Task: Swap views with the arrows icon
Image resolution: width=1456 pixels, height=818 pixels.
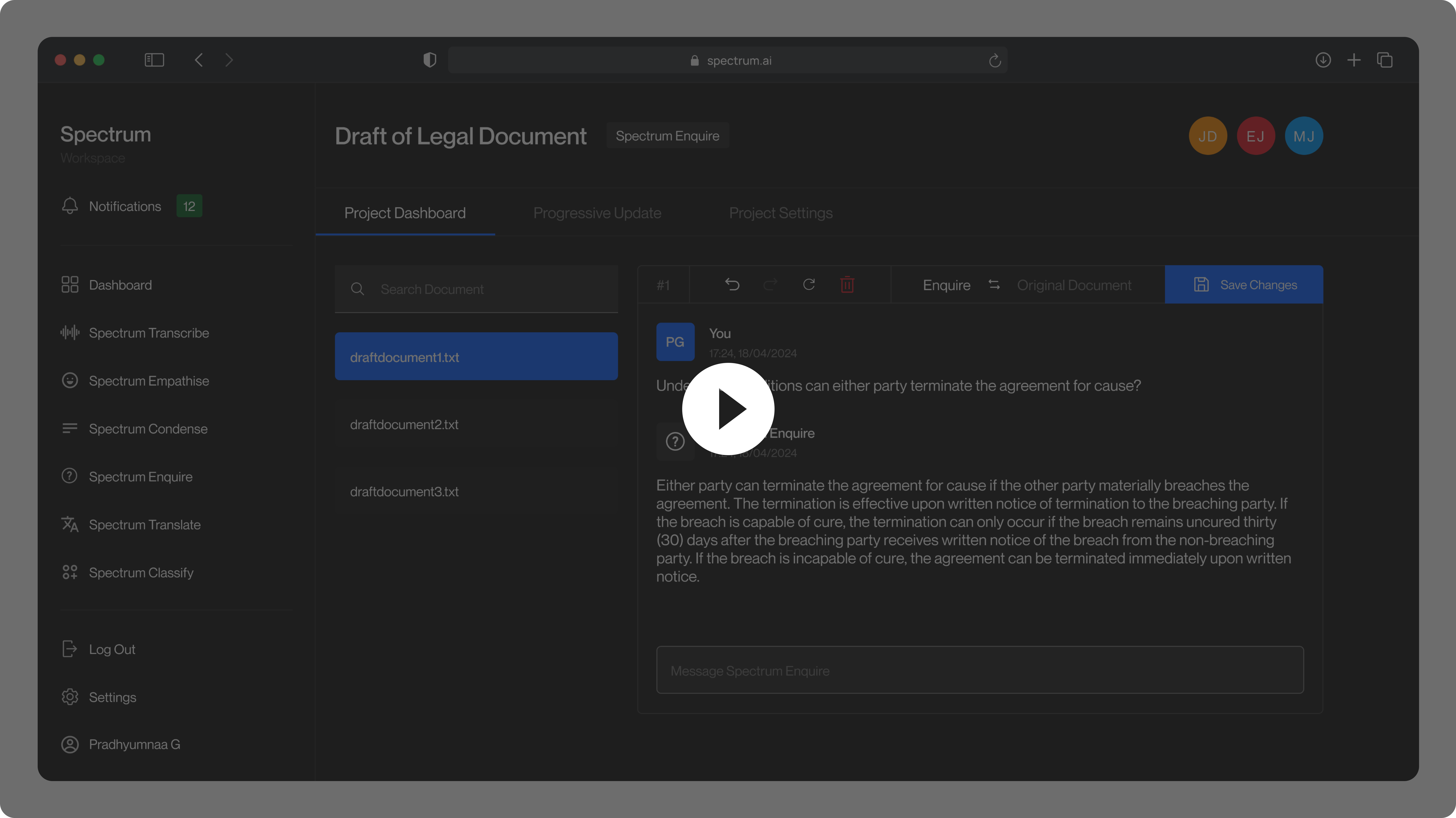Action: tap(994, 285)
